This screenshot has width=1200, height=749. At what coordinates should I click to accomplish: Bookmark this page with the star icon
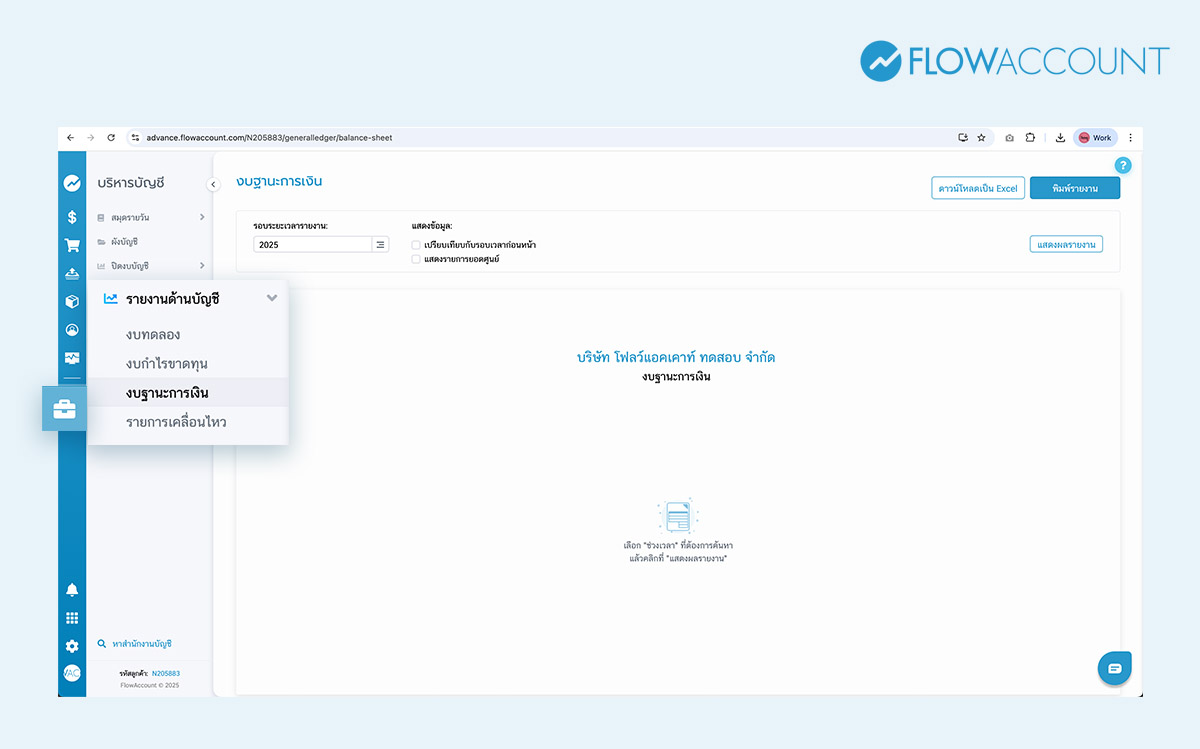[981, 138]
